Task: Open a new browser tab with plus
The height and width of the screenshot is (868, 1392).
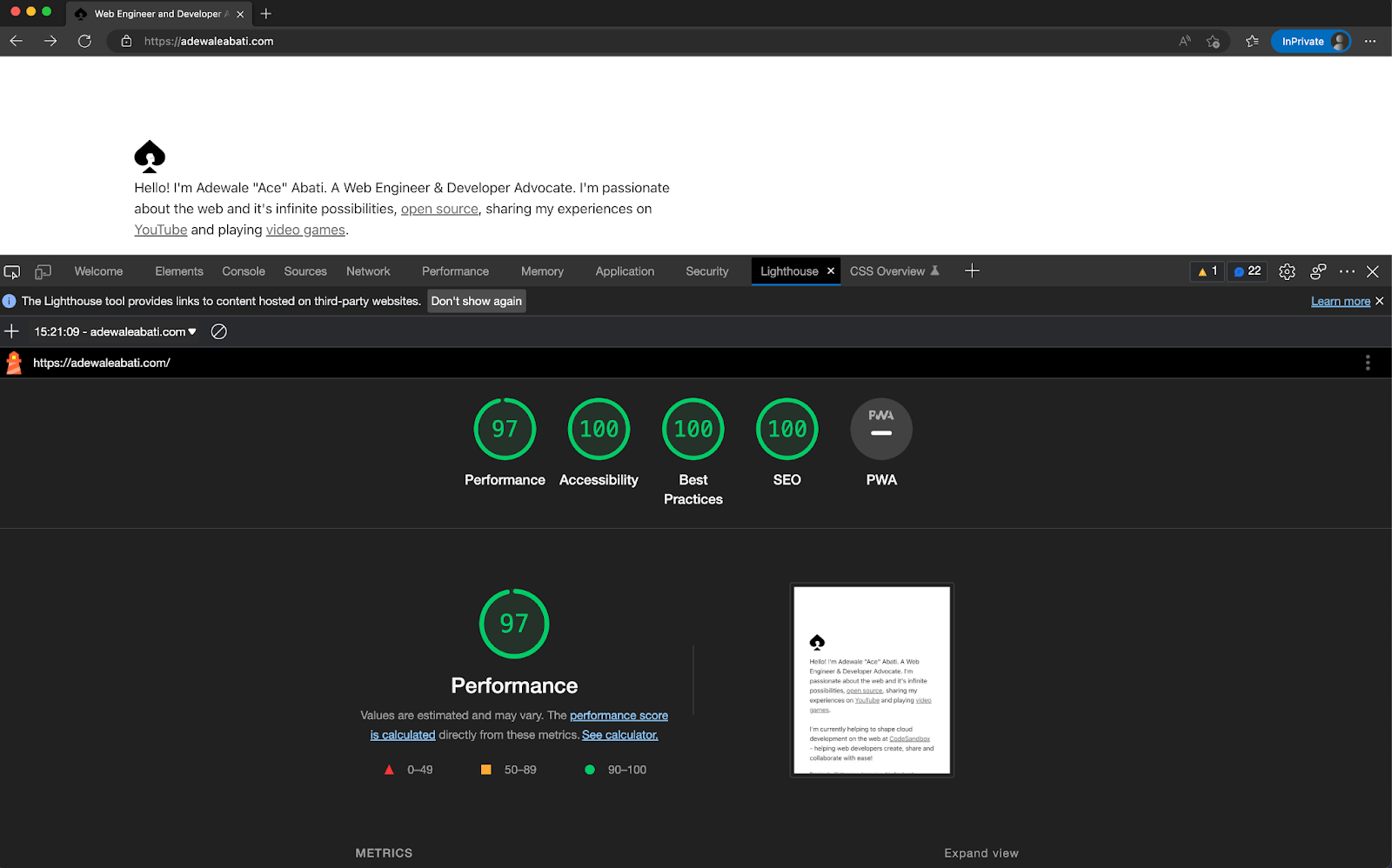Action: (266, 13)
